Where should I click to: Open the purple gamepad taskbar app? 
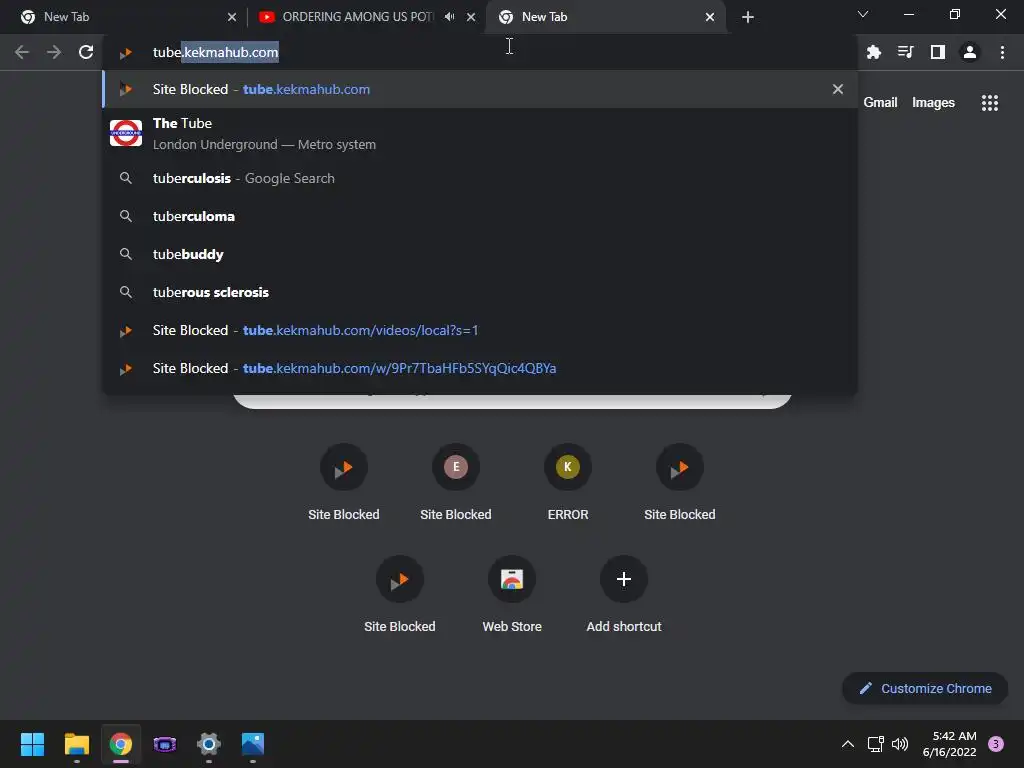(x=165, y=744)
